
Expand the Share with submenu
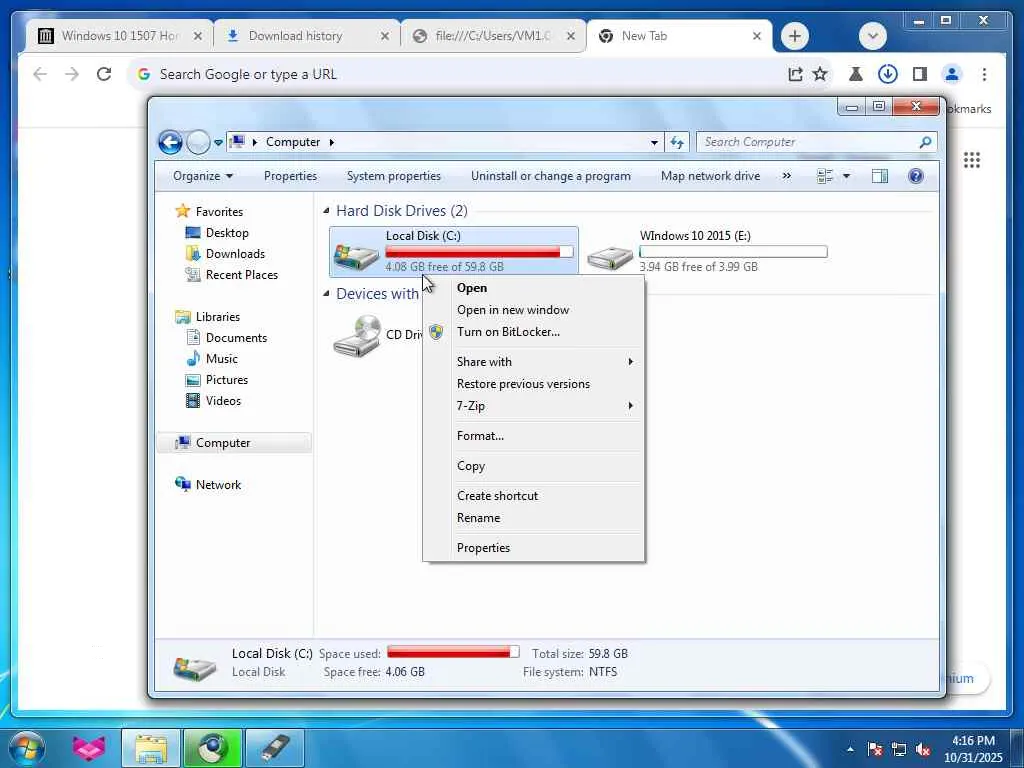(x=534, y=362)
